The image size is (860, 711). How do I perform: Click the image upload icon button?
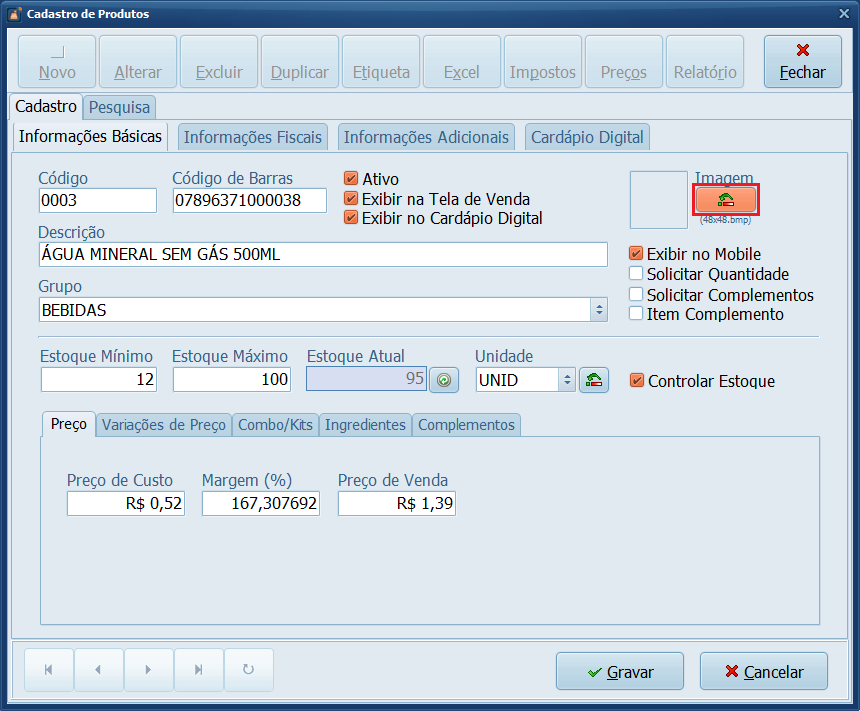coord(725,200)
